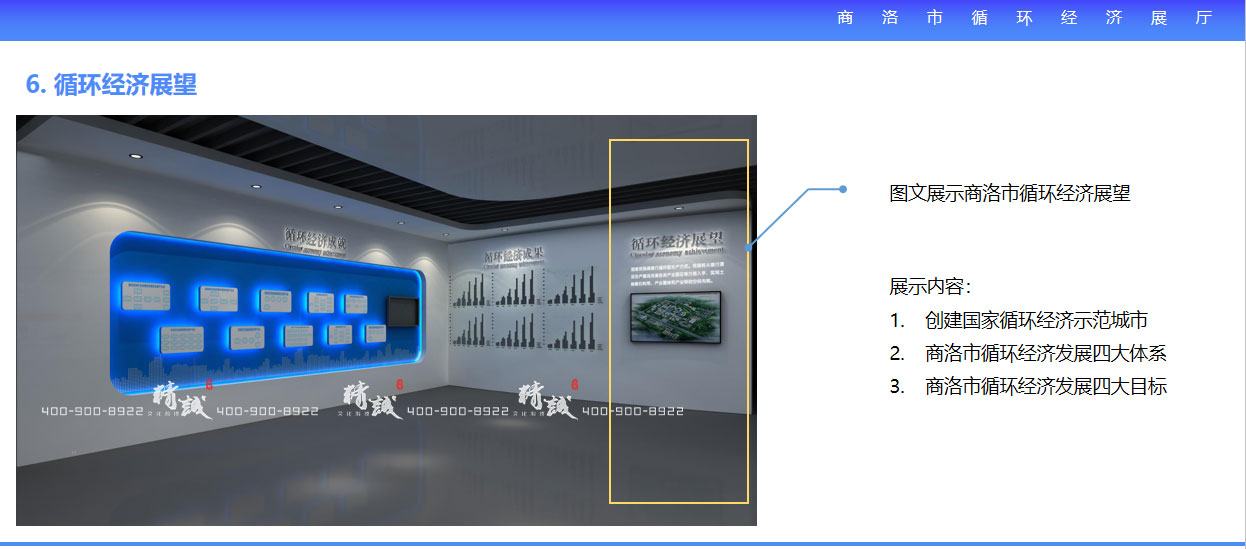Select list item 创建国家循环经济示范城市
Screen dimensions: 1246x549
(1036, 321)
